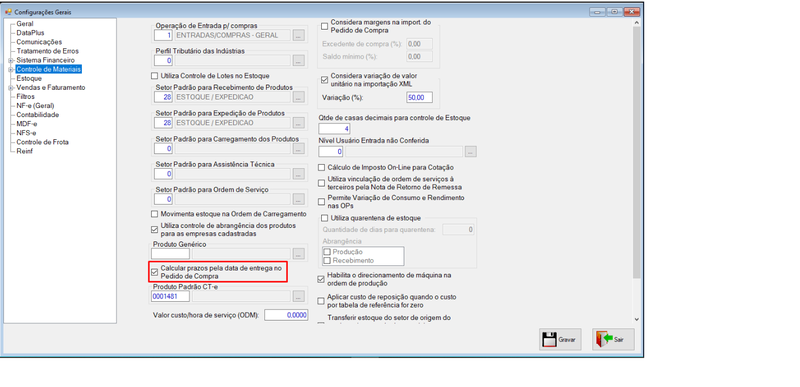The height and width of the screenshot is (387, 800).
Task: Select Geral in the settings tree
Action: tap(25, 23)
